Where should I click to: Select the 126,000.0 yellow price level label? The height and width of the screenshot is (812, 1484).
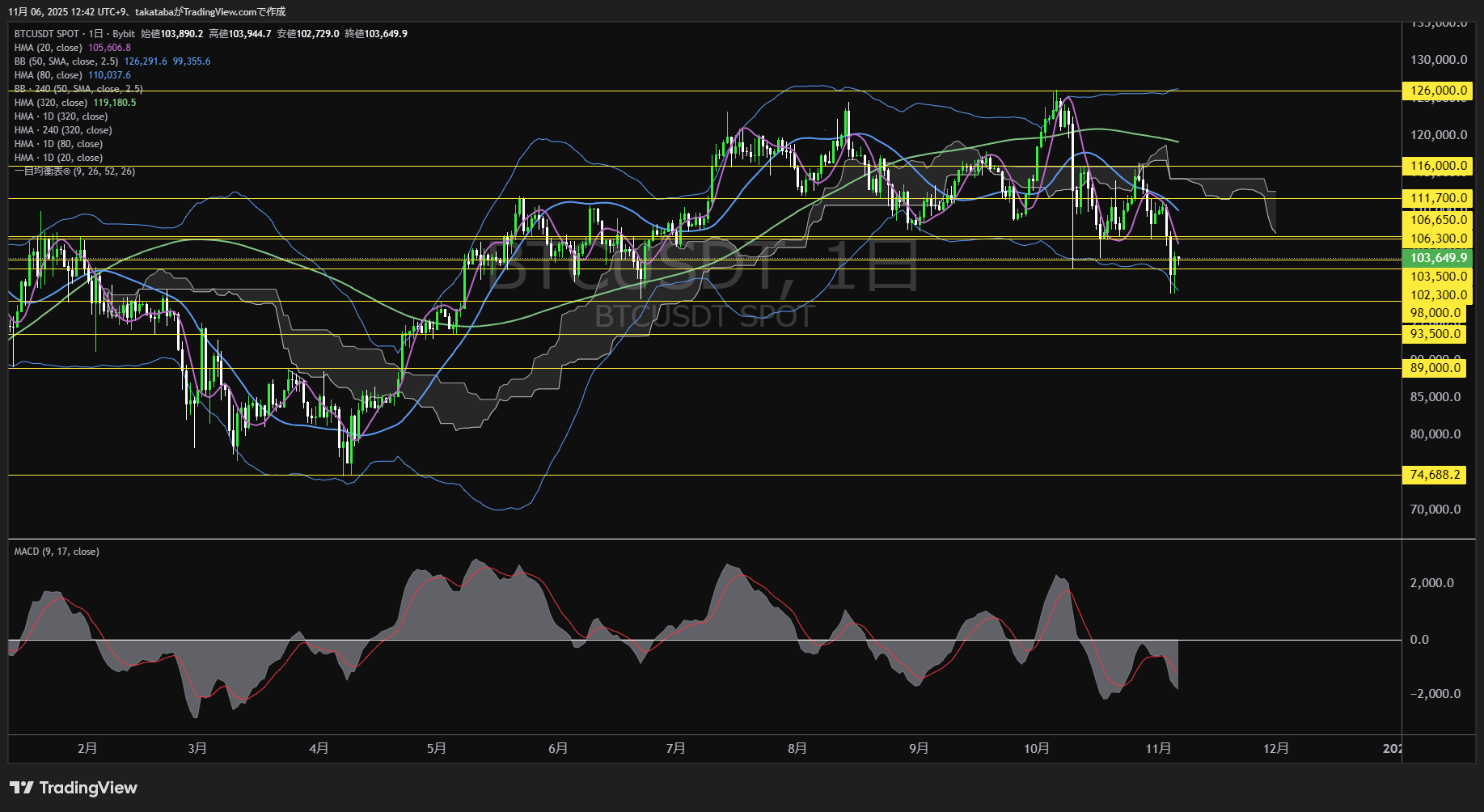(1438, 91)
